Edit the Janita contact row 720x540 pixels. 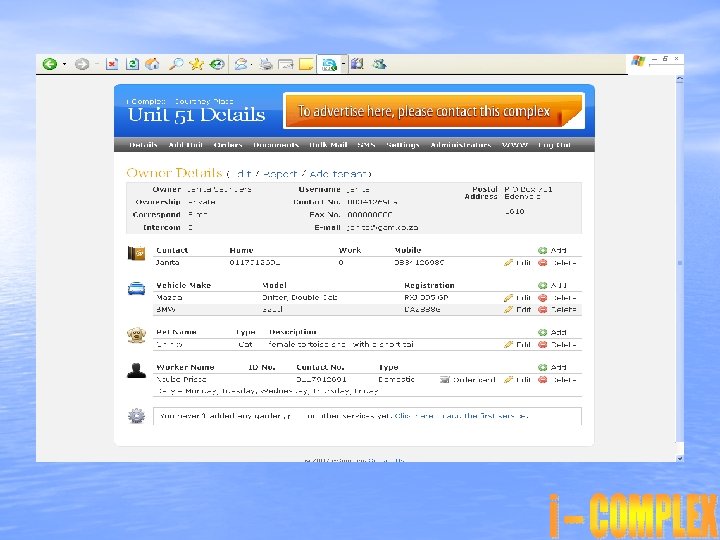click(518, 263)
